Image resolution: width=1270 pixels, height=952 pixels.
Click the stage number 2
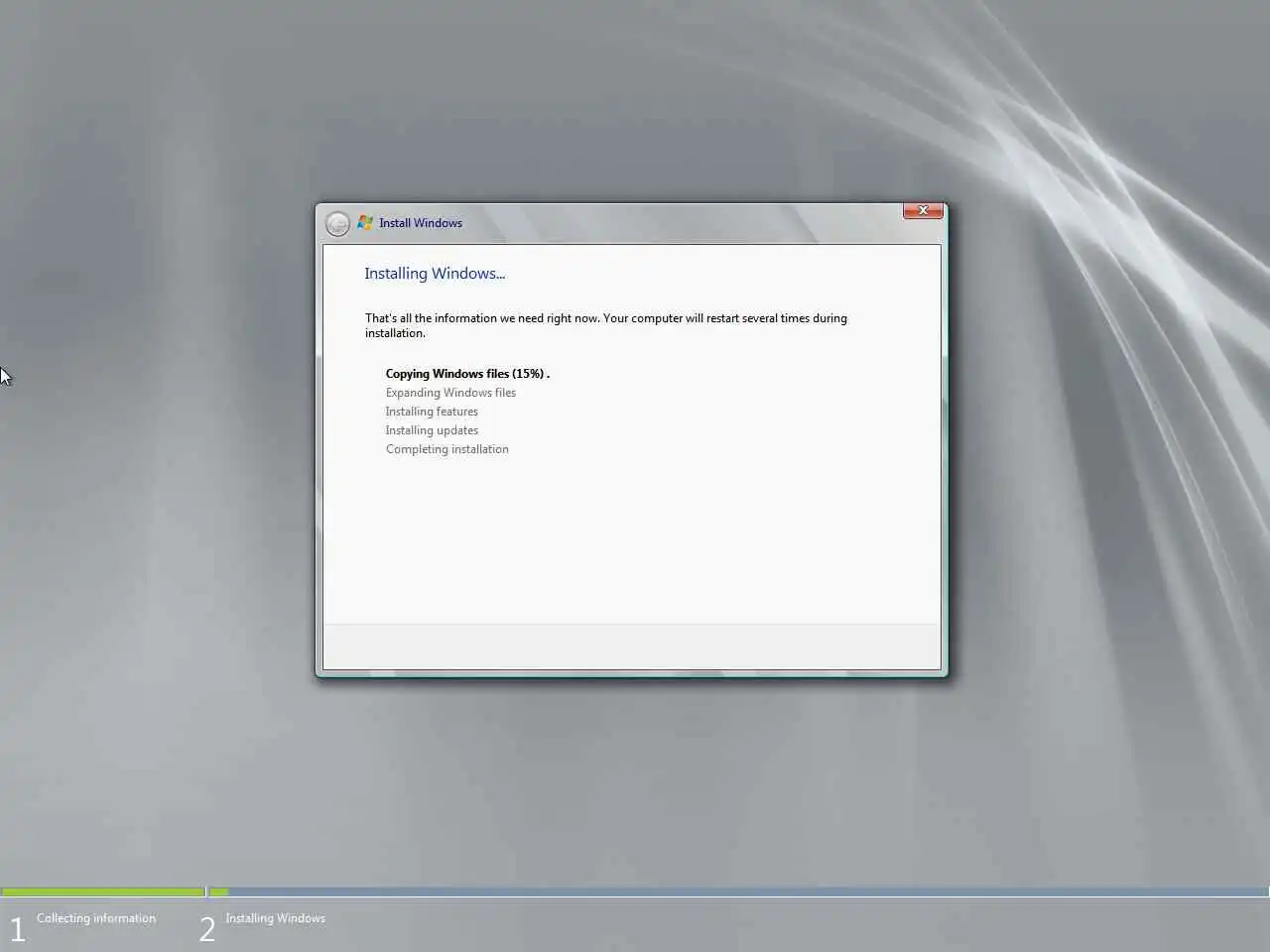207,930
